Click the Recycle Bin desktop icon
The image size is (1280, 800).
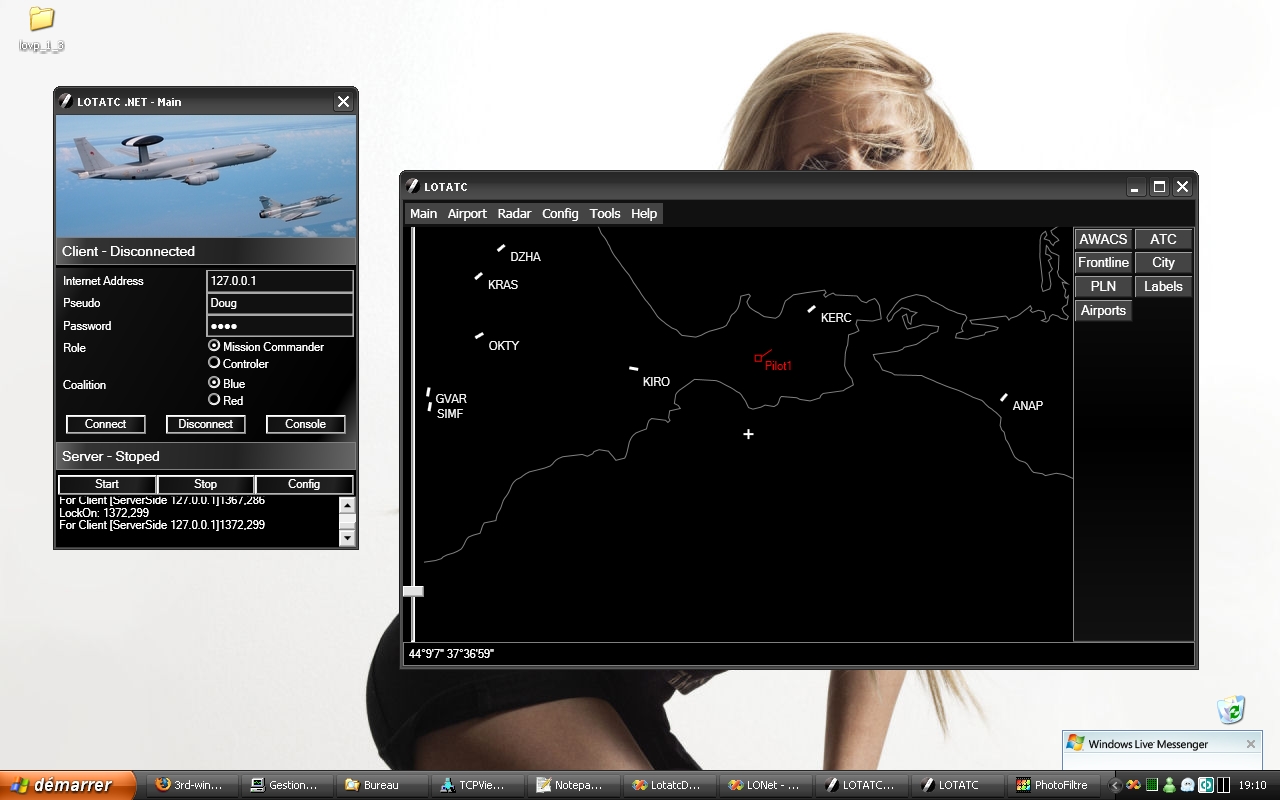(1231, 709)
